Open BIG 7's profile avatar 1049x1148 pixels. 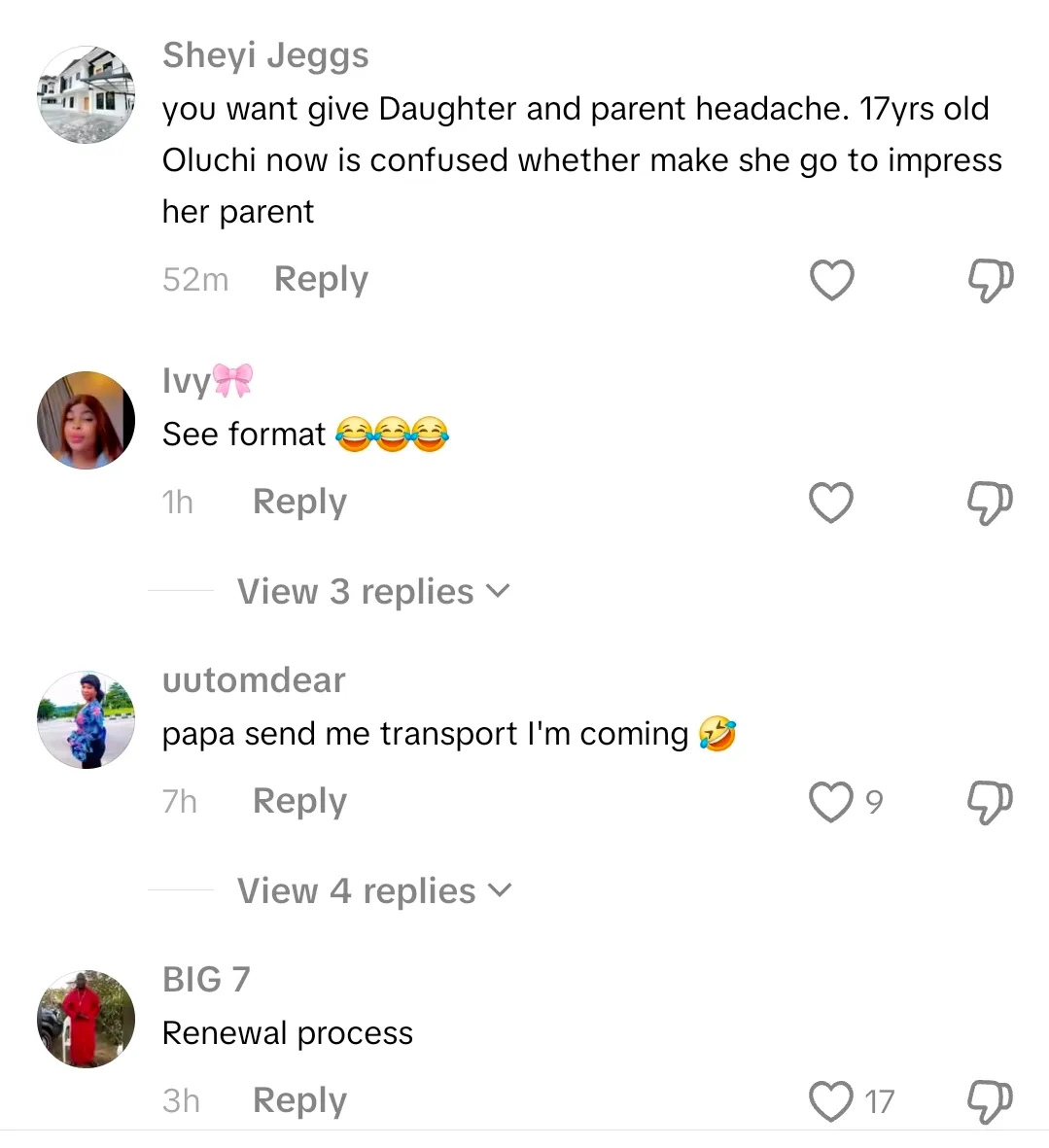pos(87,1019)
